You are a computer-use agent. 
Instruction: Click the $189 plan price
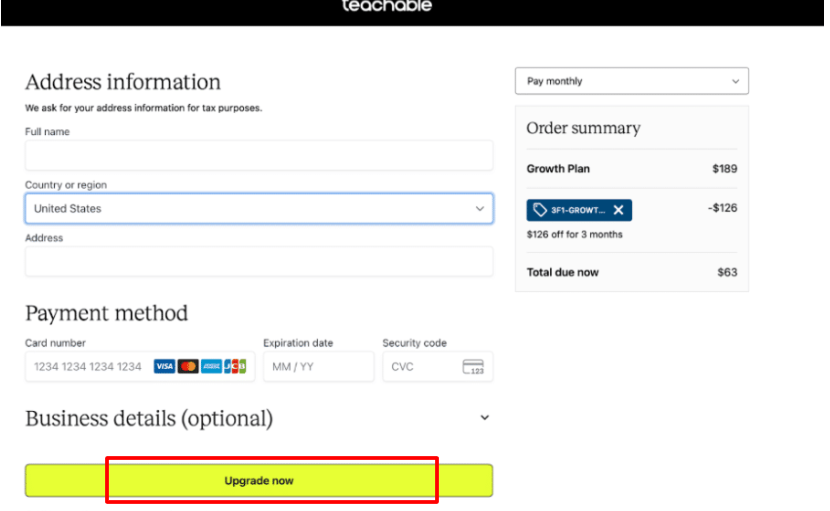pyautogui.click(x=725, y=169)
